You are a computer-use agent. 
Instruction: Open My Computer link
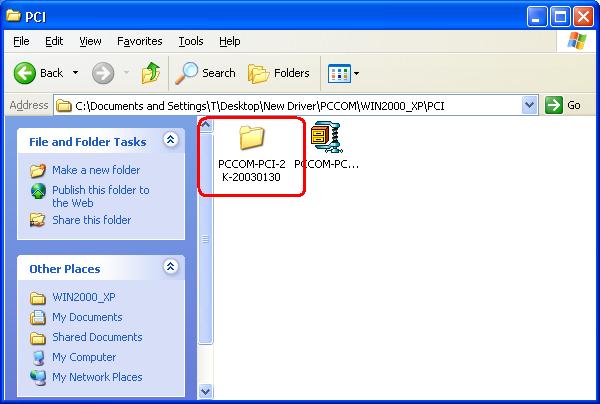84,357
